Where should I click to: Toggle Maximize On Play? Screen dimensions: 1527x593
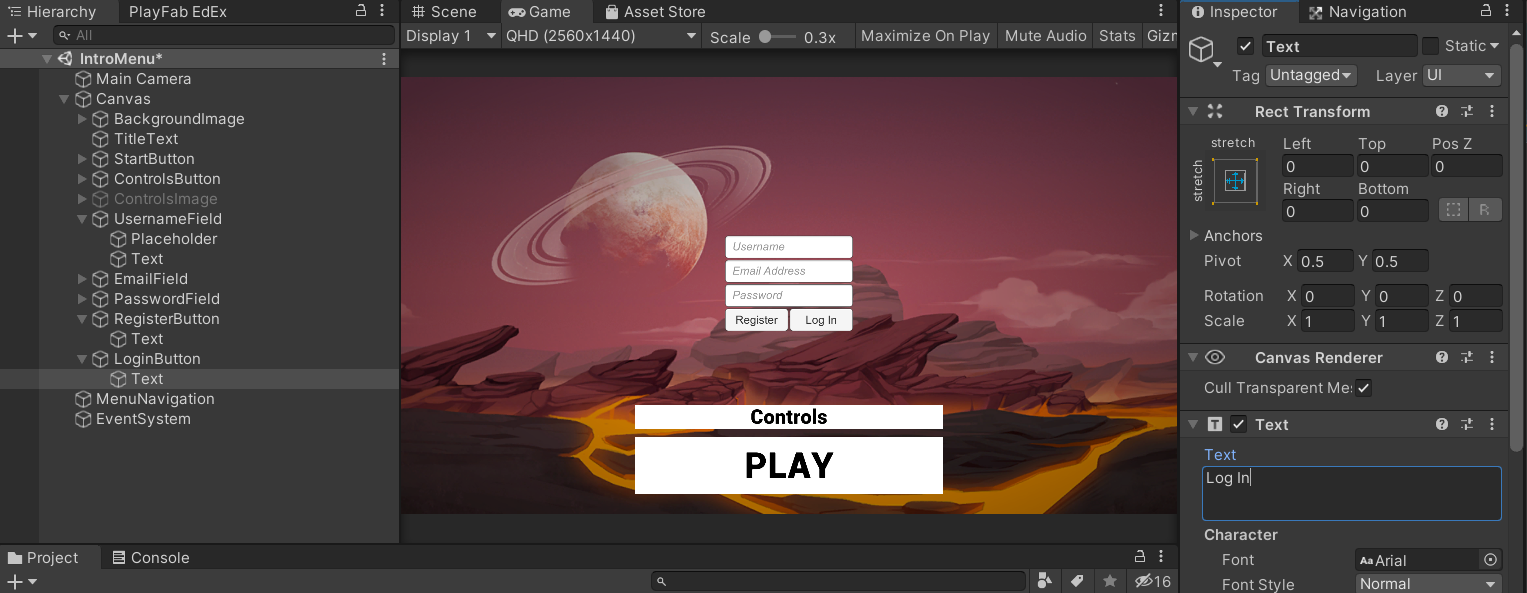tap(925, 36)
